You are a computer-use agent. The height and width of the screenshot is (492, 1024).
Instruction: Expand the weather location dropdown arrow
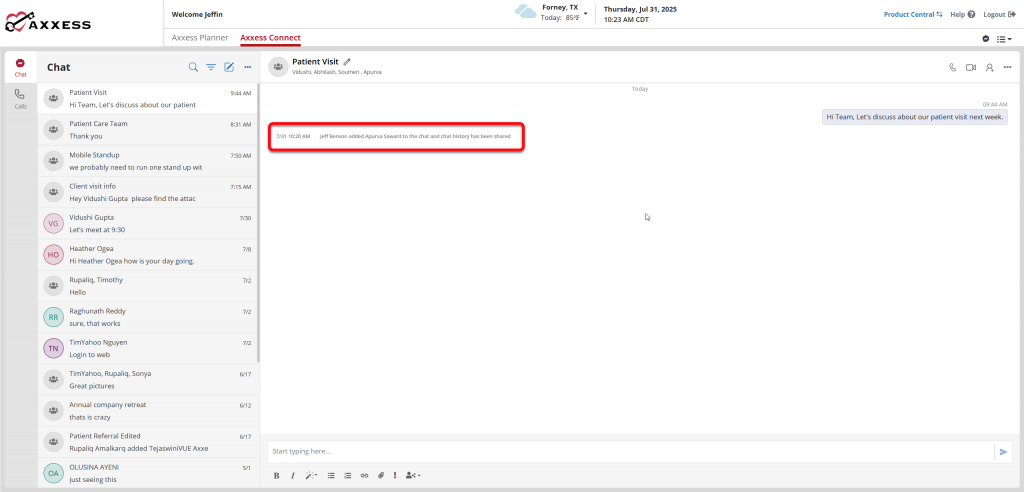pyautogui.click(x=586, y=13)
